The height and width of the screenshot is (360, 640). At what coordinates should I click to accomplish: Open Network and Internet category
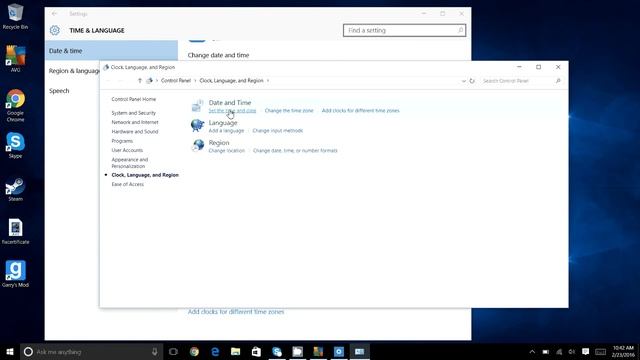pyautogui.click(x=135, y=122)
